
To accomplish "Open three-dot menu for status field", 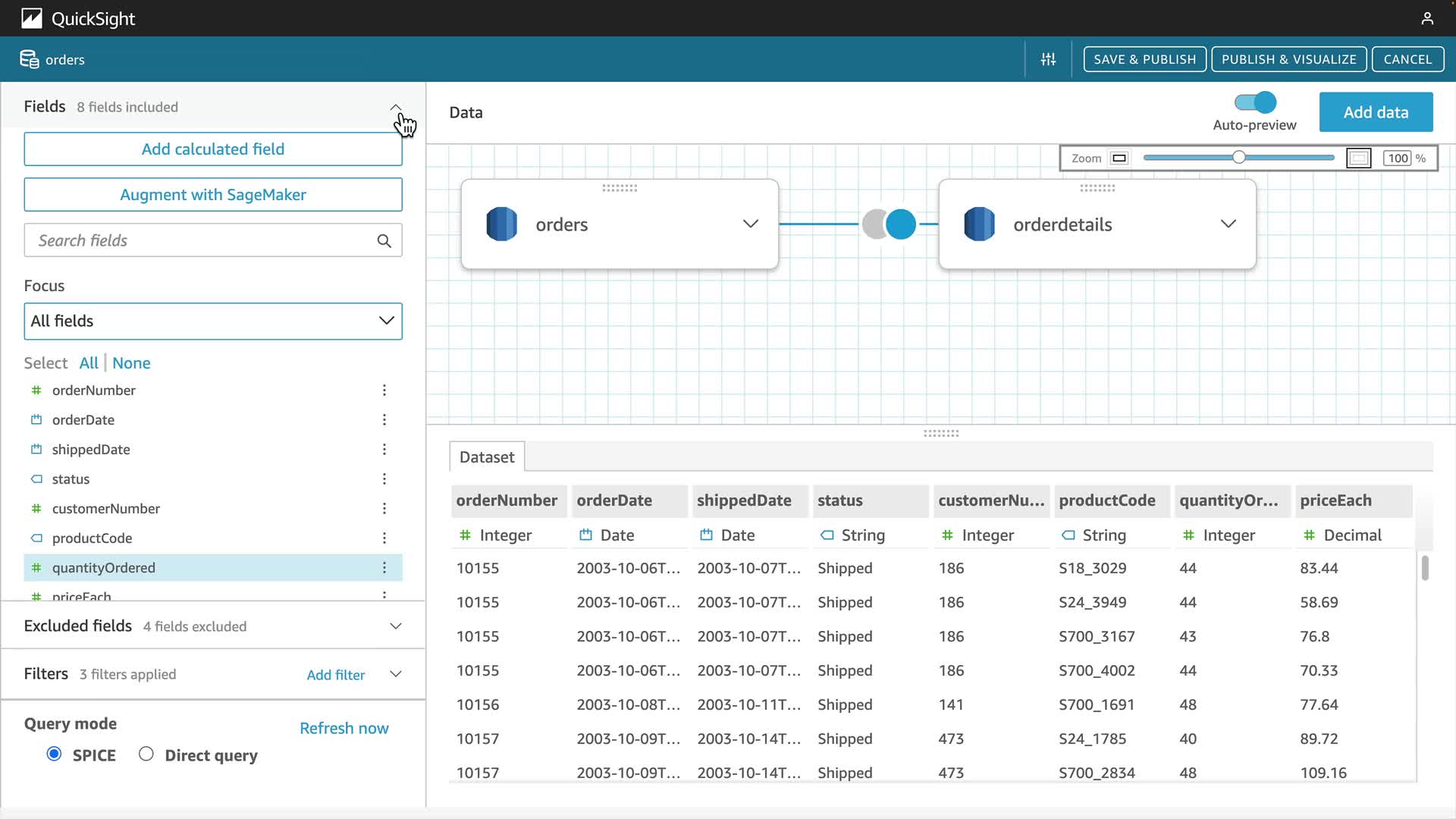I will click(x=384, y=479).
